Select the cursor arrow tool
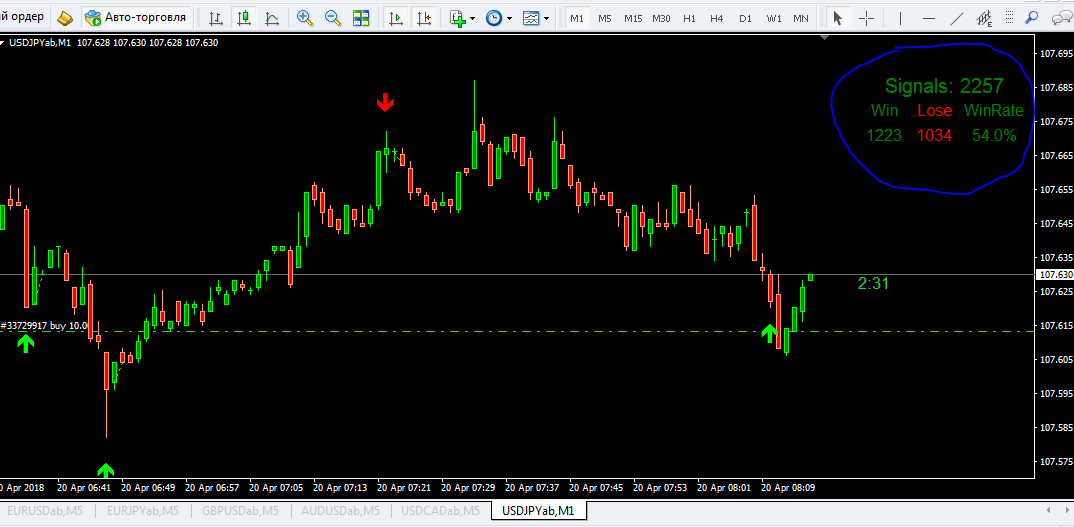1074x527 pixels. pyautogui.click(x=838, y=18)
